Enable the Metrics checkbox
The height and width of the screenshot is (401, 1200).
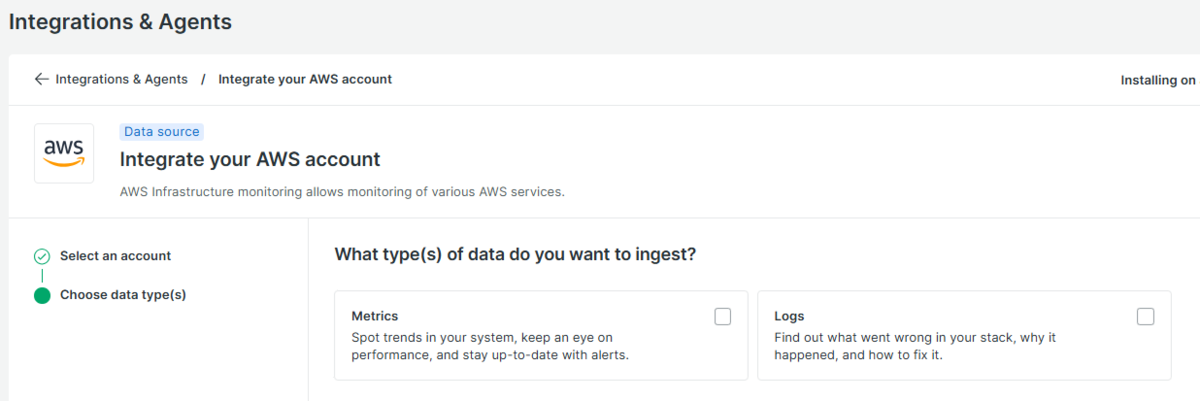(723, 317)
